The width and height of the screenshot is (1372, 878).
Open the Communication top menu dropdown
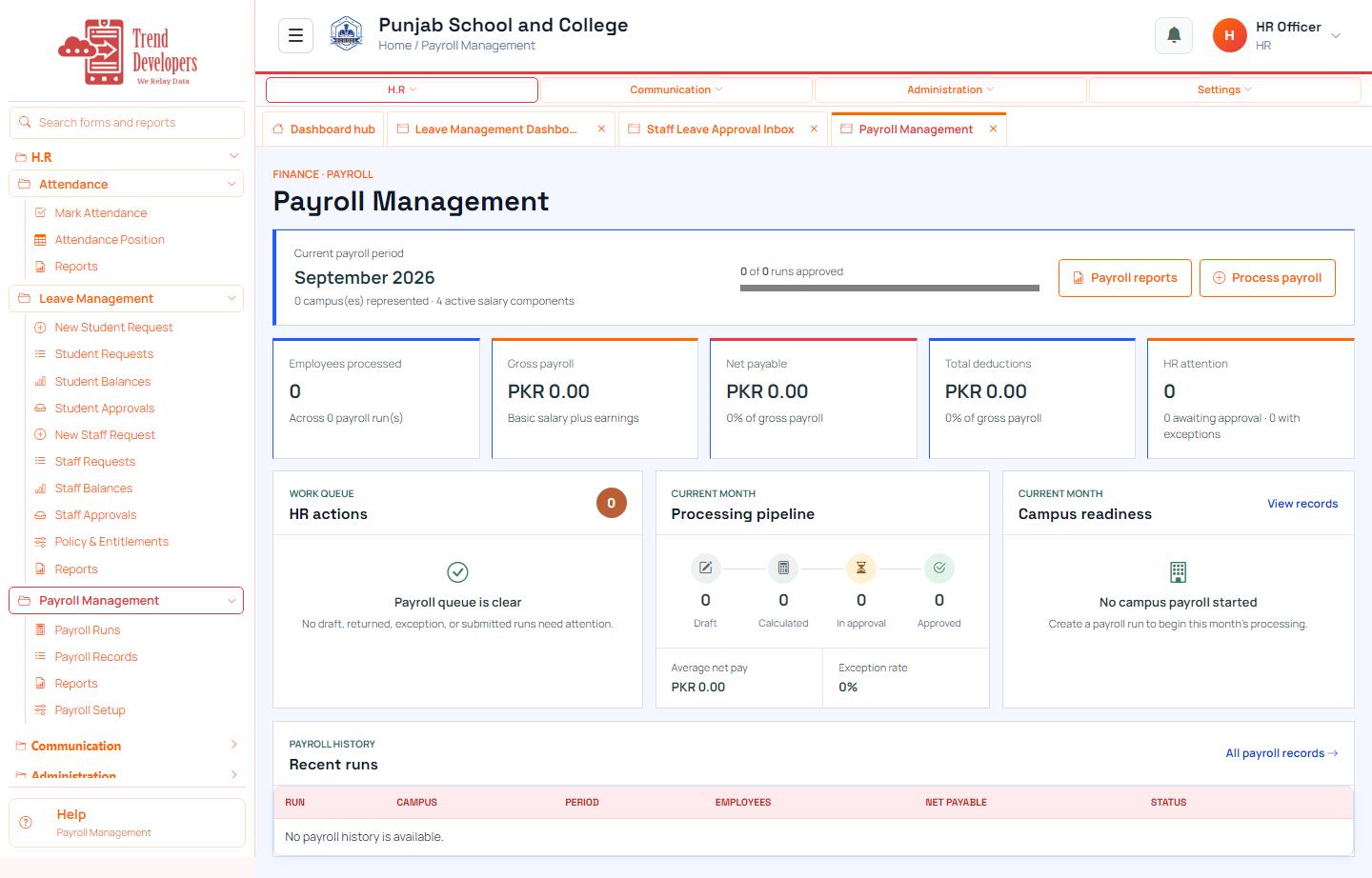(676, 90)
